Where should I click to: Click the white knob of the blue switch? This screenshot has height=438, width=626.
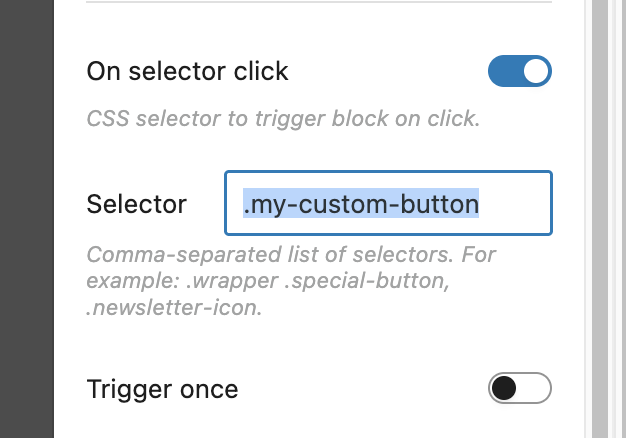(536, 72)
